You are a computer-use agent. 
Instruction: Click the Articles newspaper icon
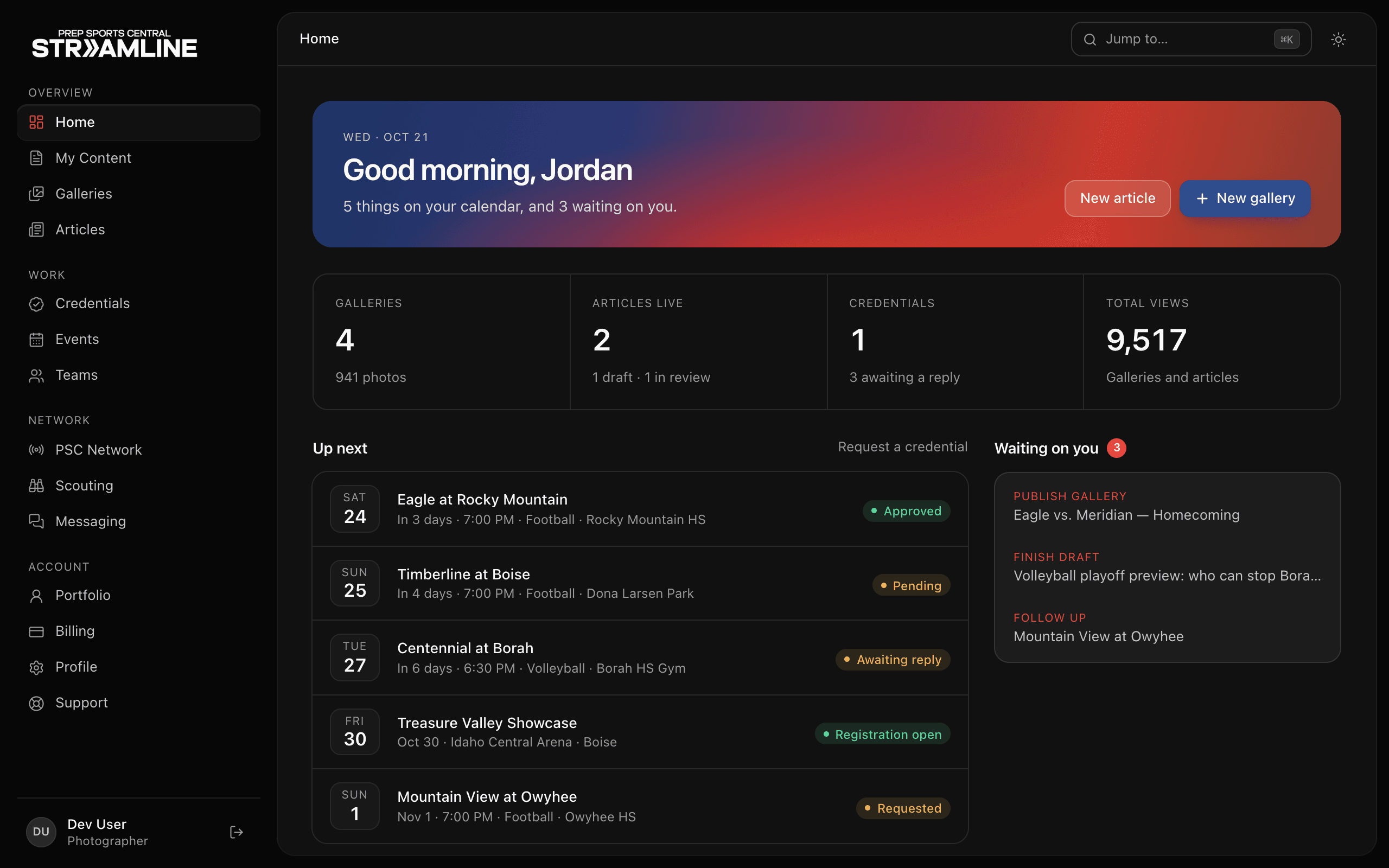tap(36, 229)
